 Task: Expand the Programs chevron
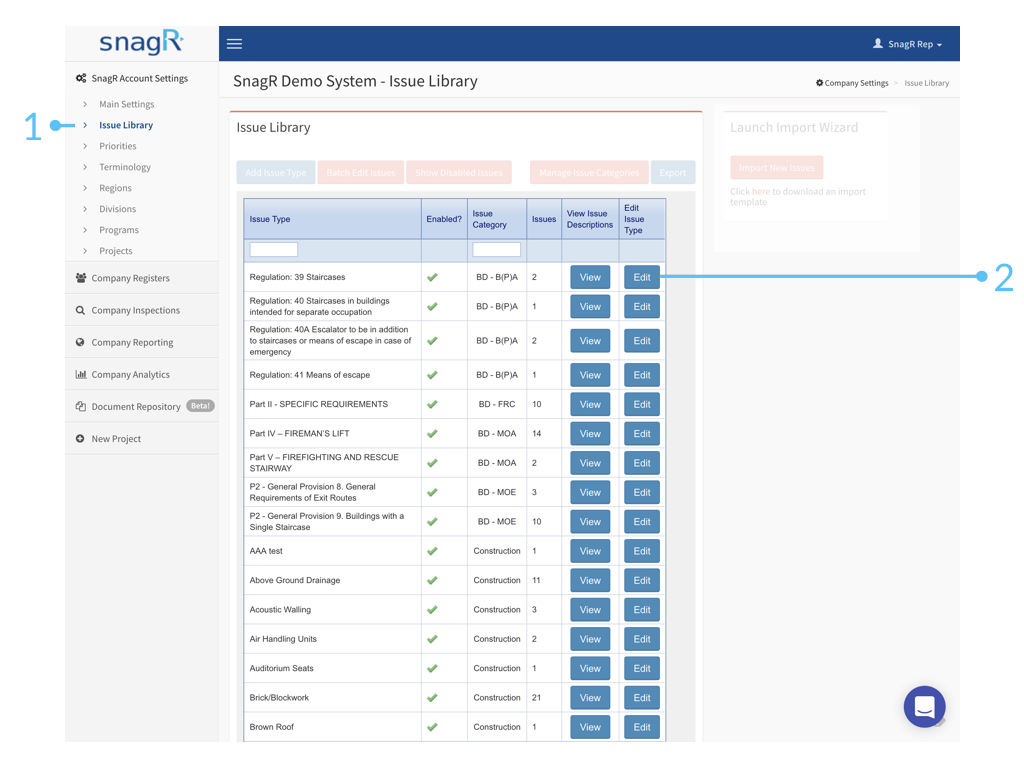85,230
